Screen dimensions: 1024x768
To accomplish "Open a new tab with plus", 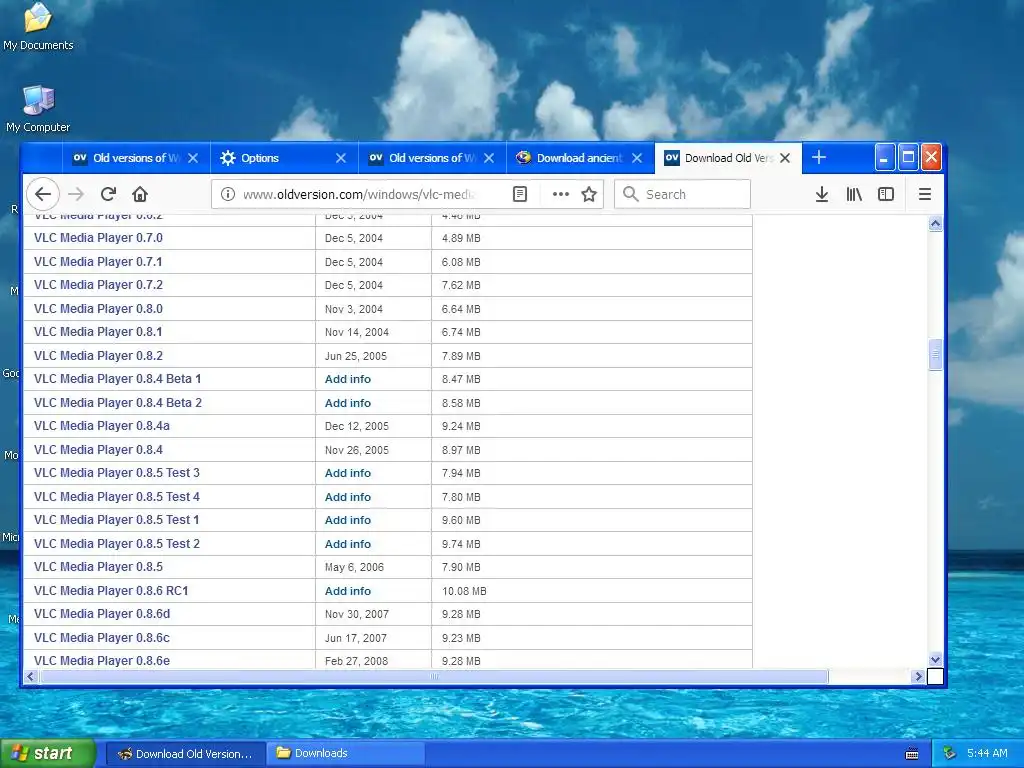I will (819, 157).
